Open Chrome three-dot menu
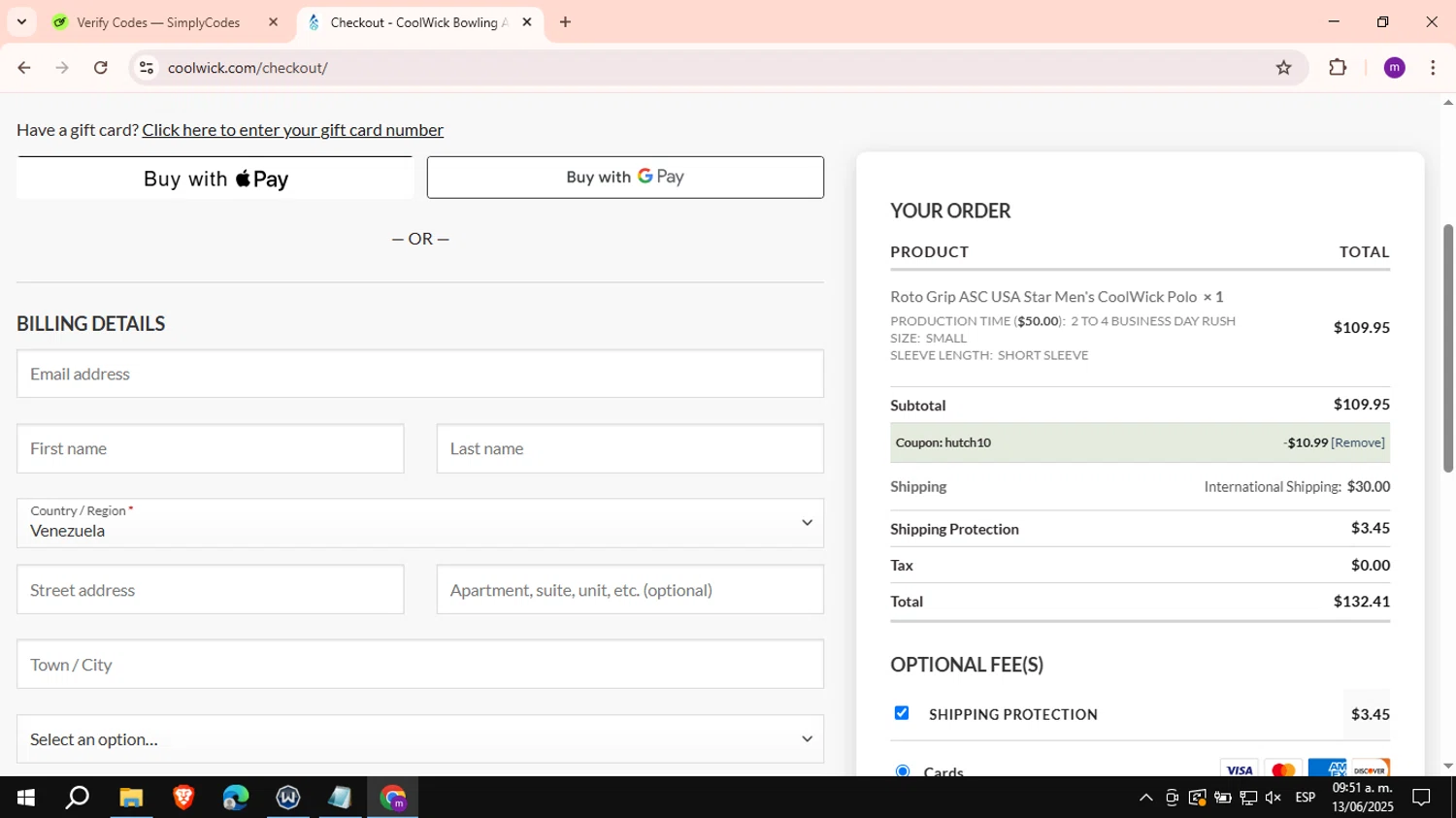 [x=1433, y=68]
